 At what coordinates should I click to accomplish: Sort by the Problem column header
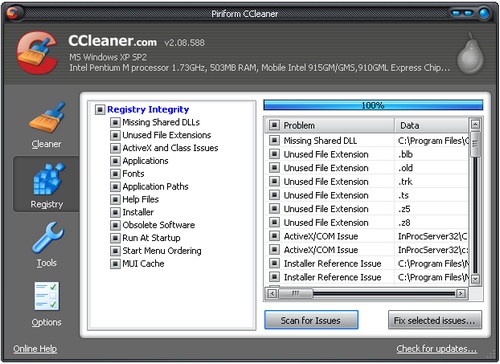(x=330, y=125)
